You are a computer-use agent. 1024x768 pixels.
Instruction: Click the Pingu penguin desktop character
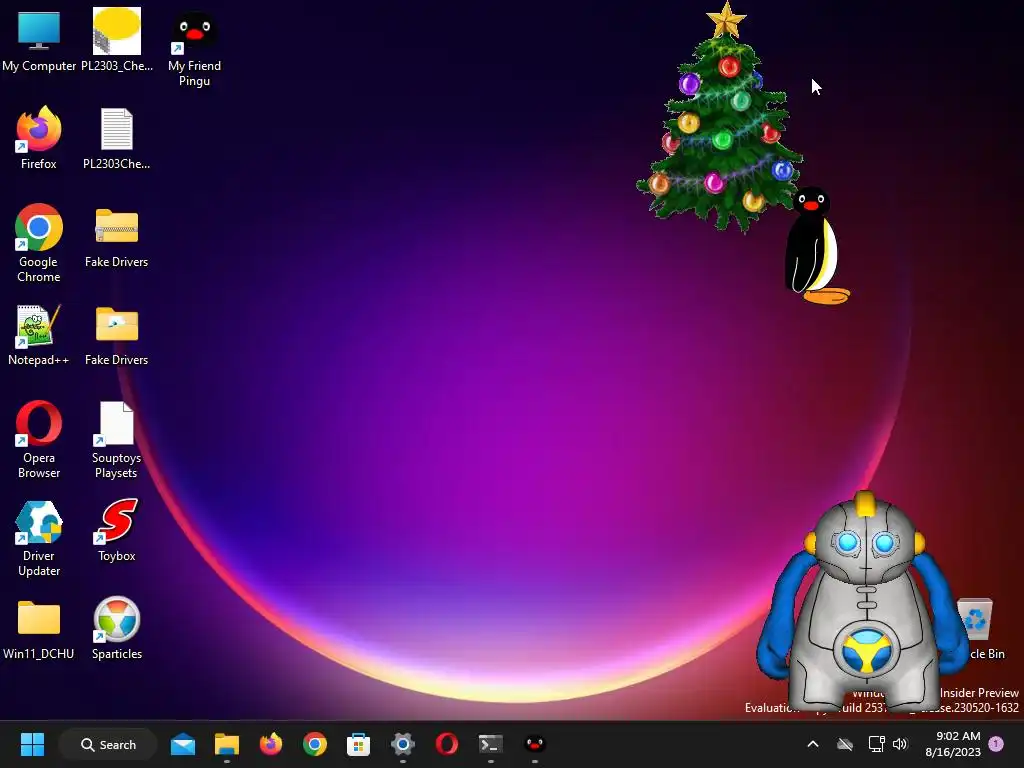[x=815, y=247]
